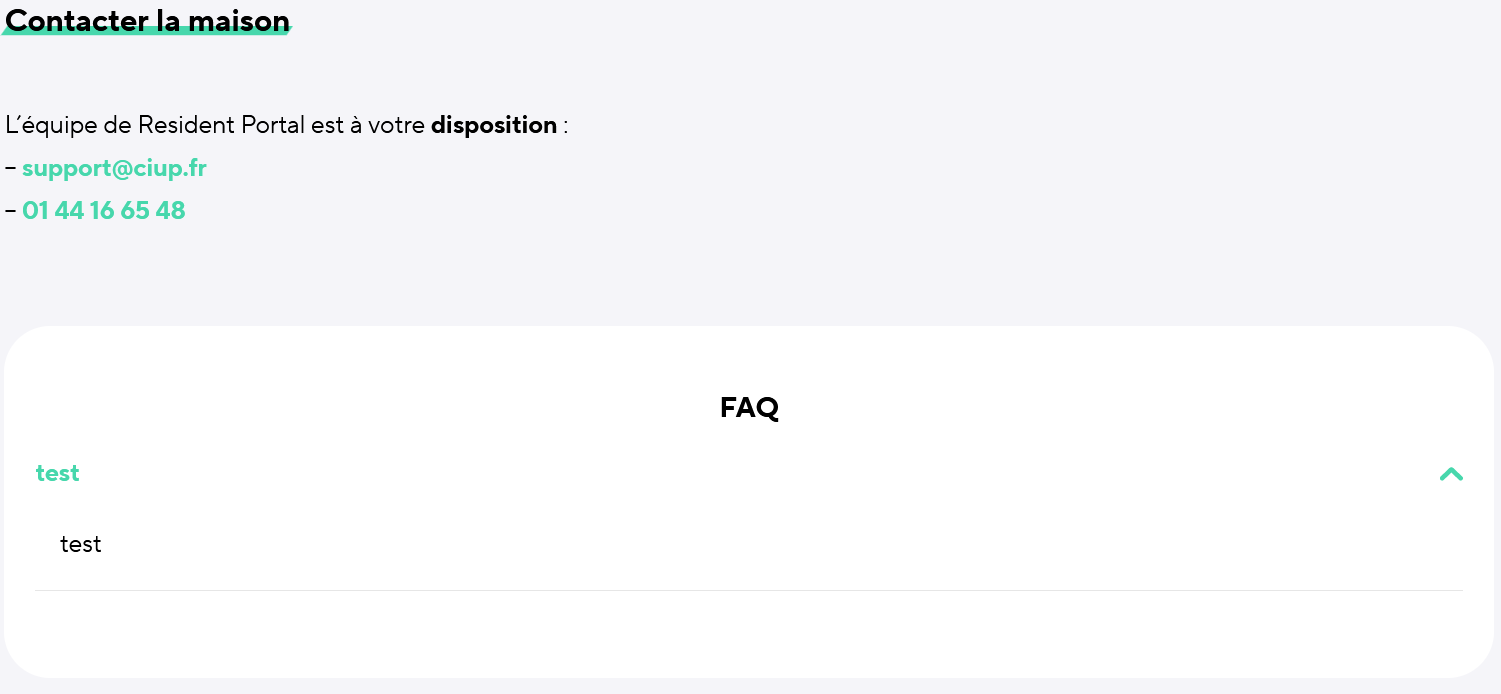This screenshot has height=694, width=1501.
Task: Collapse the FAQ item using the green chevron
Action: point(1450,474)
